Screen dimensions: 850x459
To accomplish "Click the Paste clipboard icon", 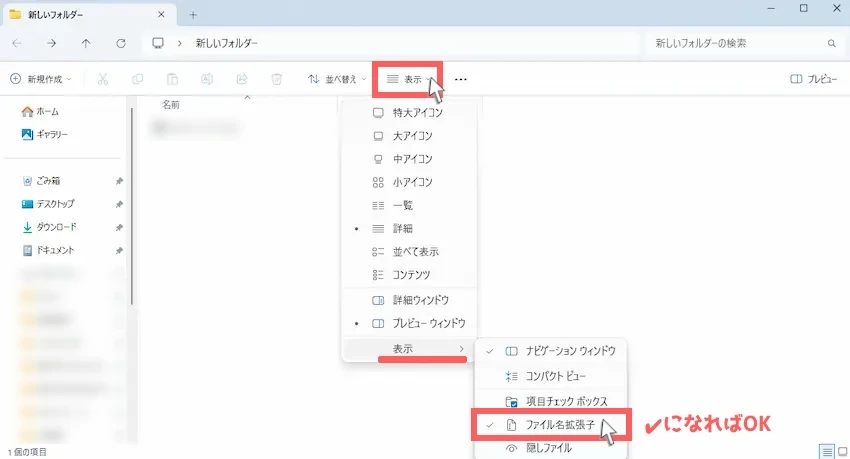I will tap(172, 79).
